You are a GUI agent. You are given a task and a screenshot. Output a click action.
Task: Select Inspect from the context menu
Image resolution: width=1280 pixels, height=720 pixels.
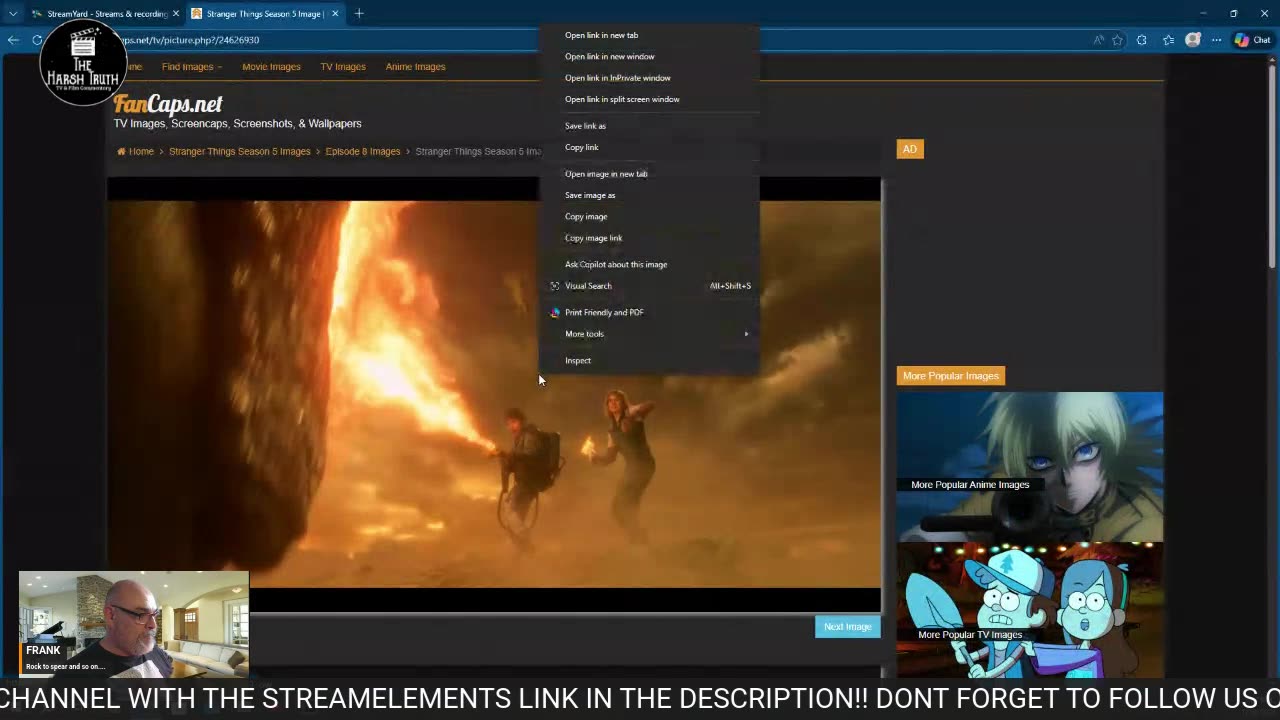pos(649,361)
